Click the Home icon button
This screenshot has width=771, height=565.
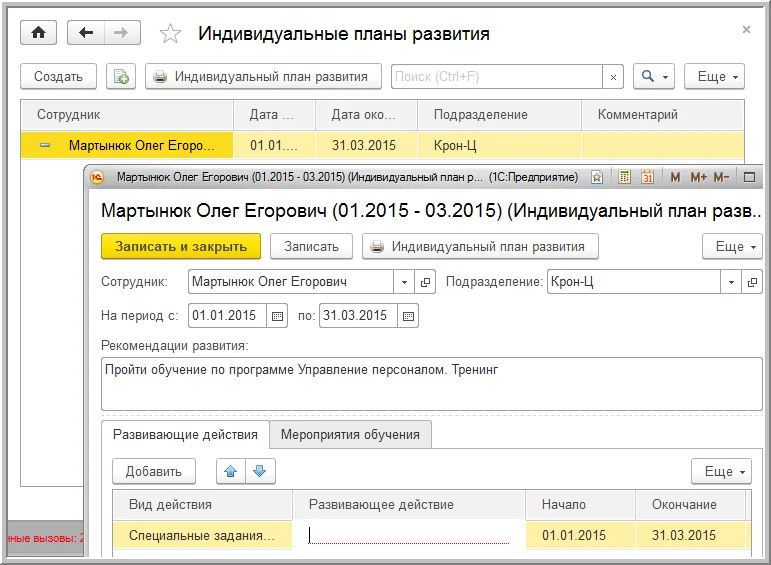pyautogui.click(x=39, y=33)
